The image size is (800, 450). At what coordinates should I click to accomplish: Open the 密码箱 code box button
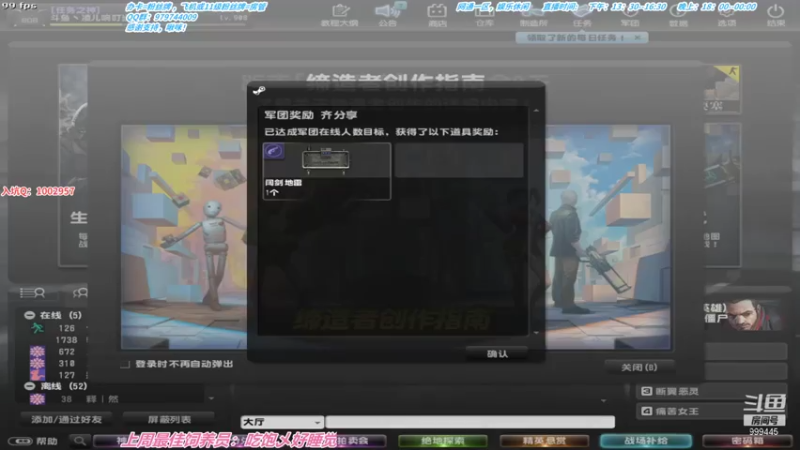click(x=747, y=441)
